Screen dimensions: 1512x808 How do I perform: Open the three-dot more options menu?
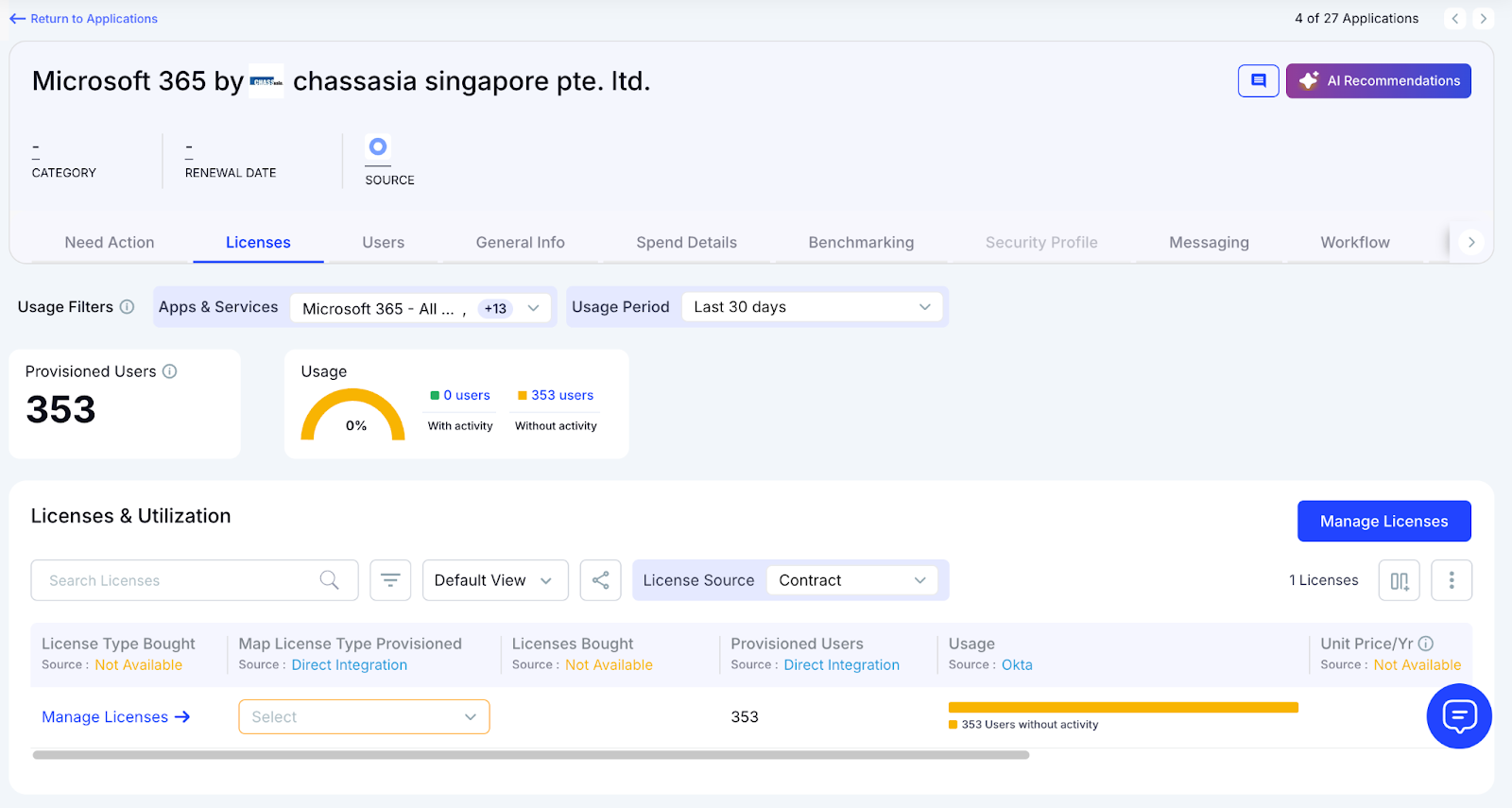[x=1452, y=580]
